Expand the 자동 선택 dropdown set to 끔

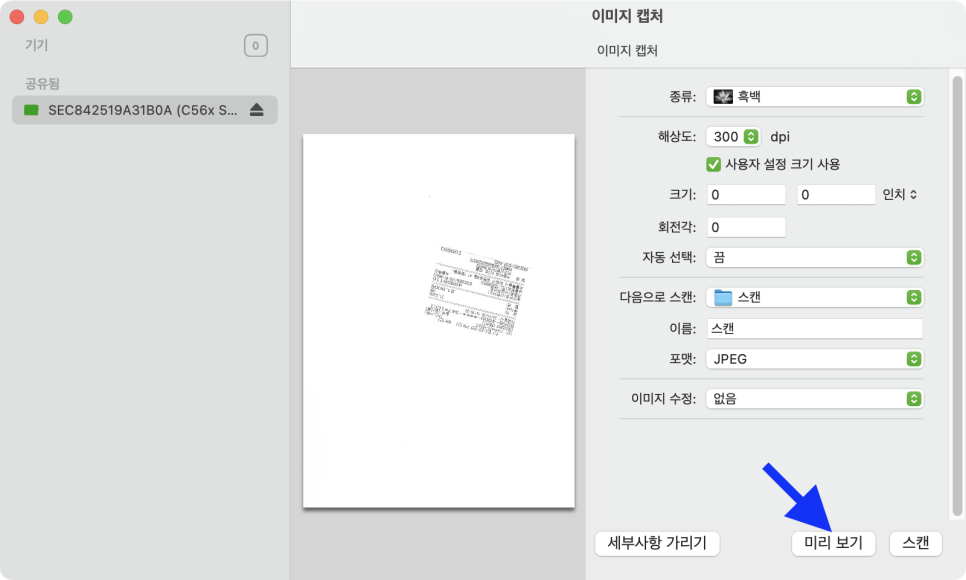pyautogui.click(x=814, y=257)
